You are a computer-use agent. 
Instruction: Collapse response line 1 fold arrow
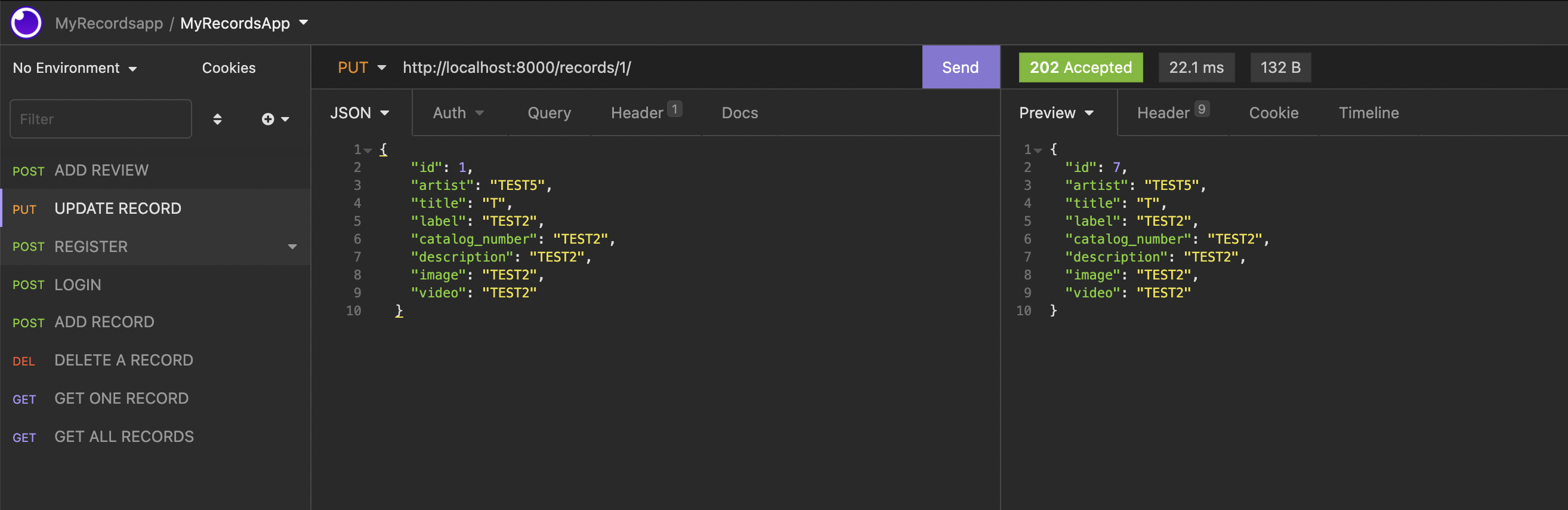point(1038,150)
